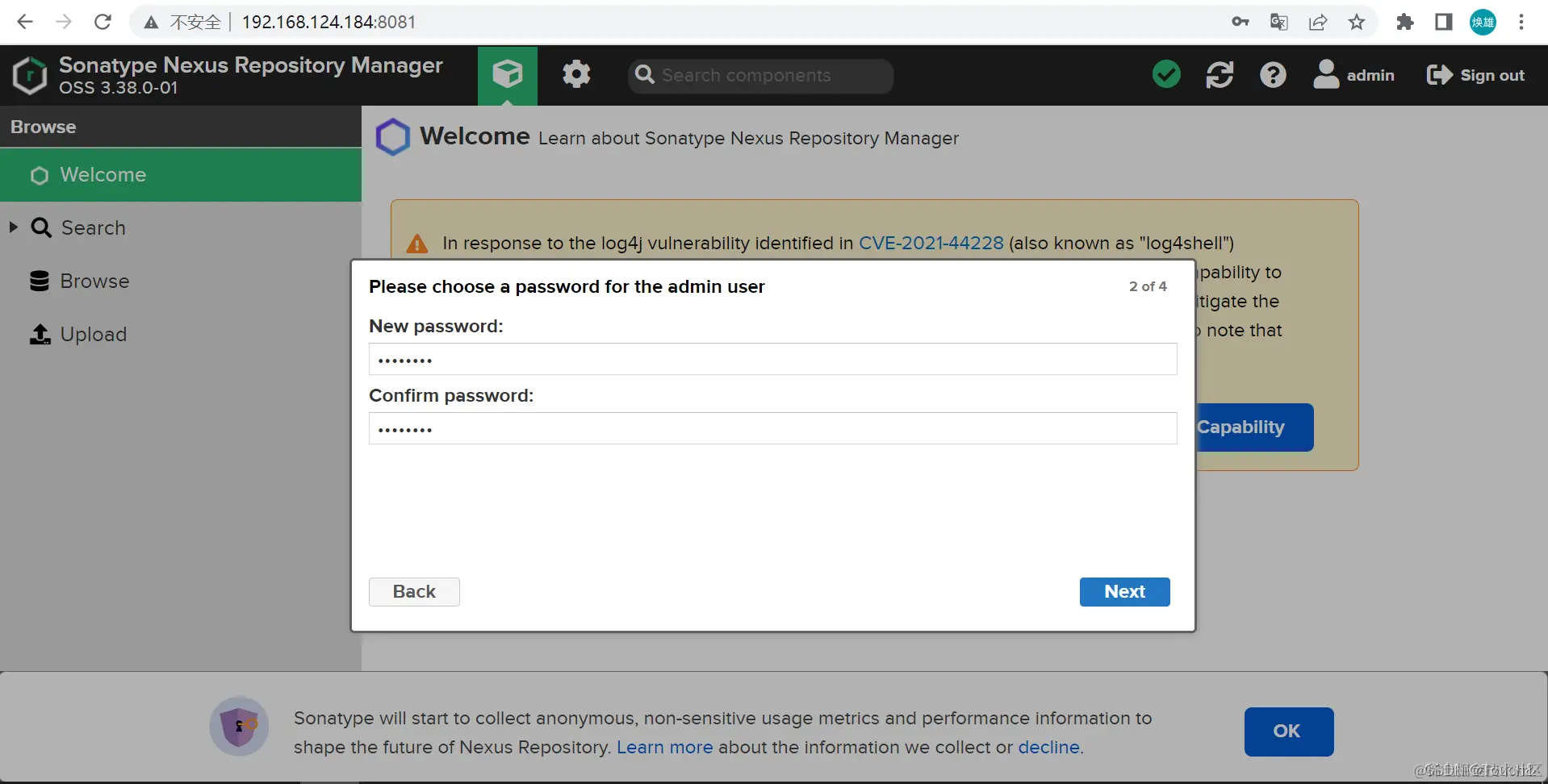Click the share page icon

[1318, 22]
